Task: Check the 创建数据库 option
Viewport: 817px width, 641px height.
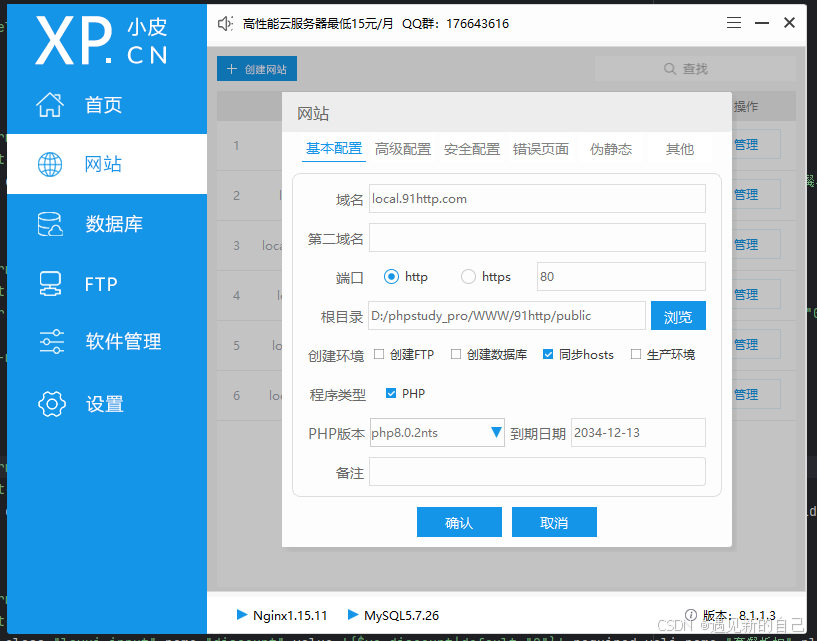Action: [457, 354]
